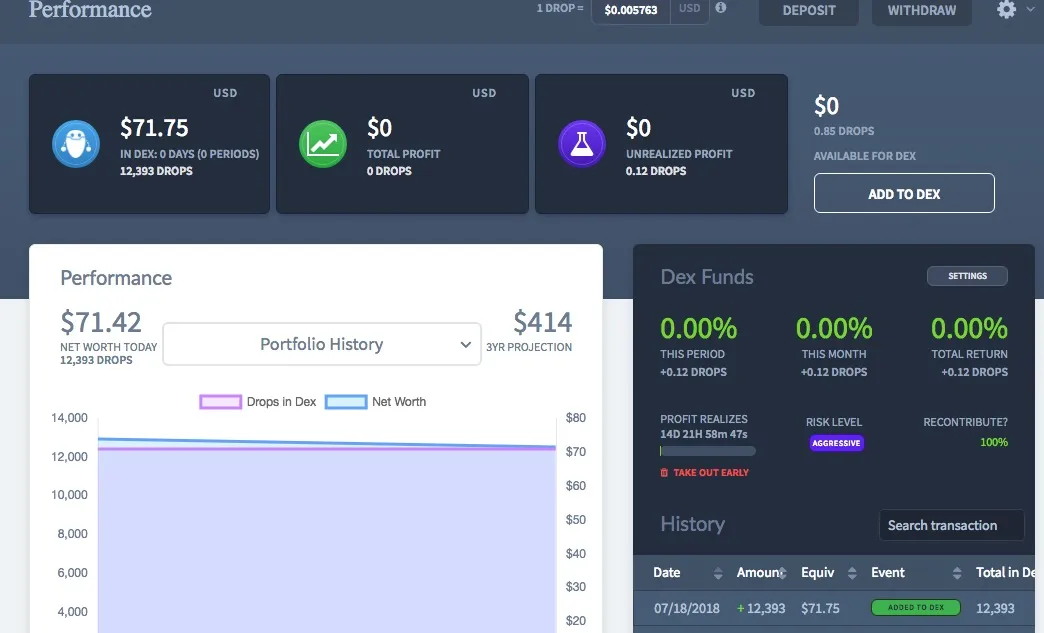The height and width of the screenshot is (633, 1044).
Task: Click the trash icon next to Take Out Early
Action: point(664,473)
